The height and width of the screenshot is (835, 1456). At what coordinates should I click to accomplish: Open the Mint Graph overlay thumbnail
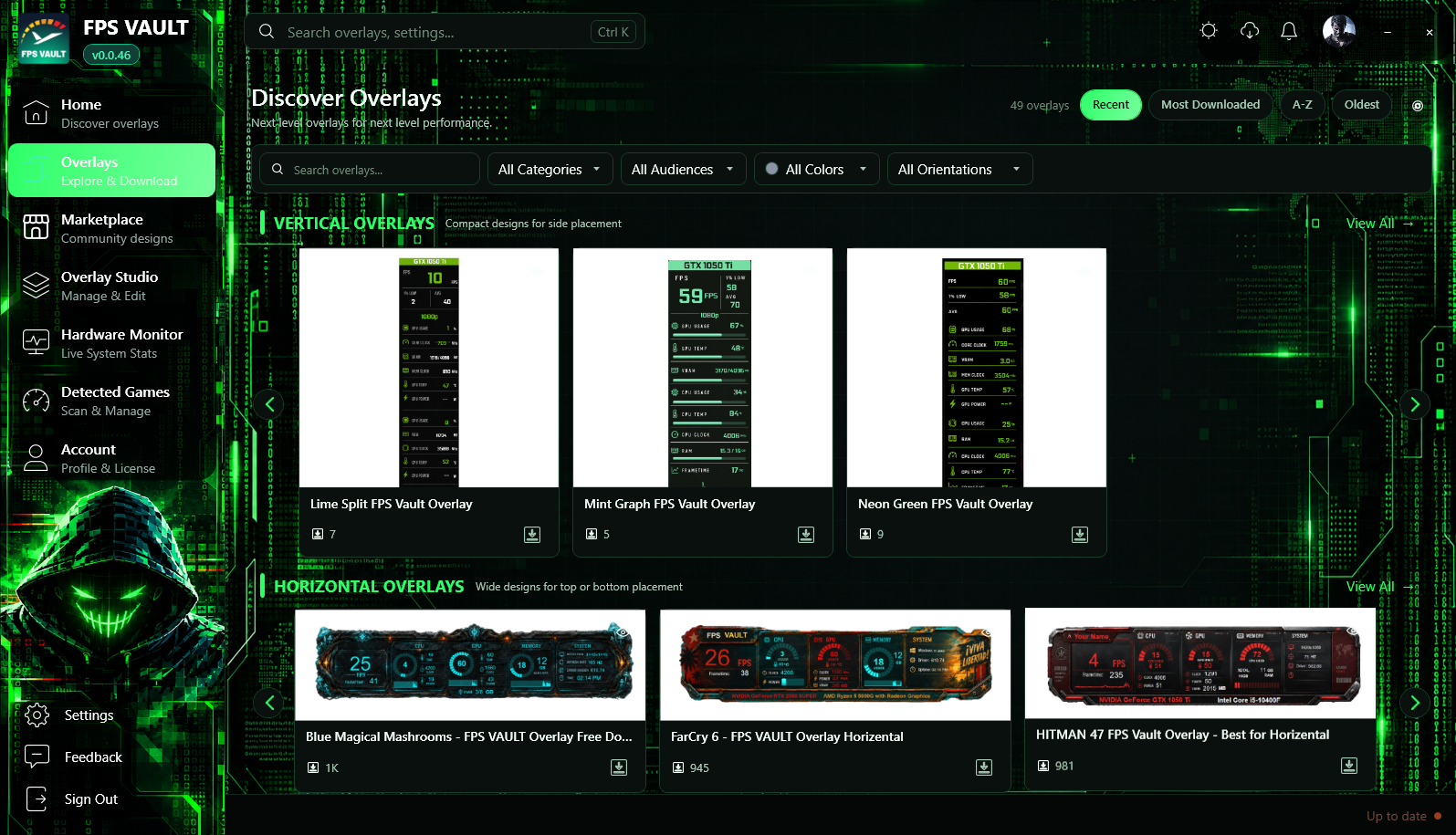click(703, 368)
